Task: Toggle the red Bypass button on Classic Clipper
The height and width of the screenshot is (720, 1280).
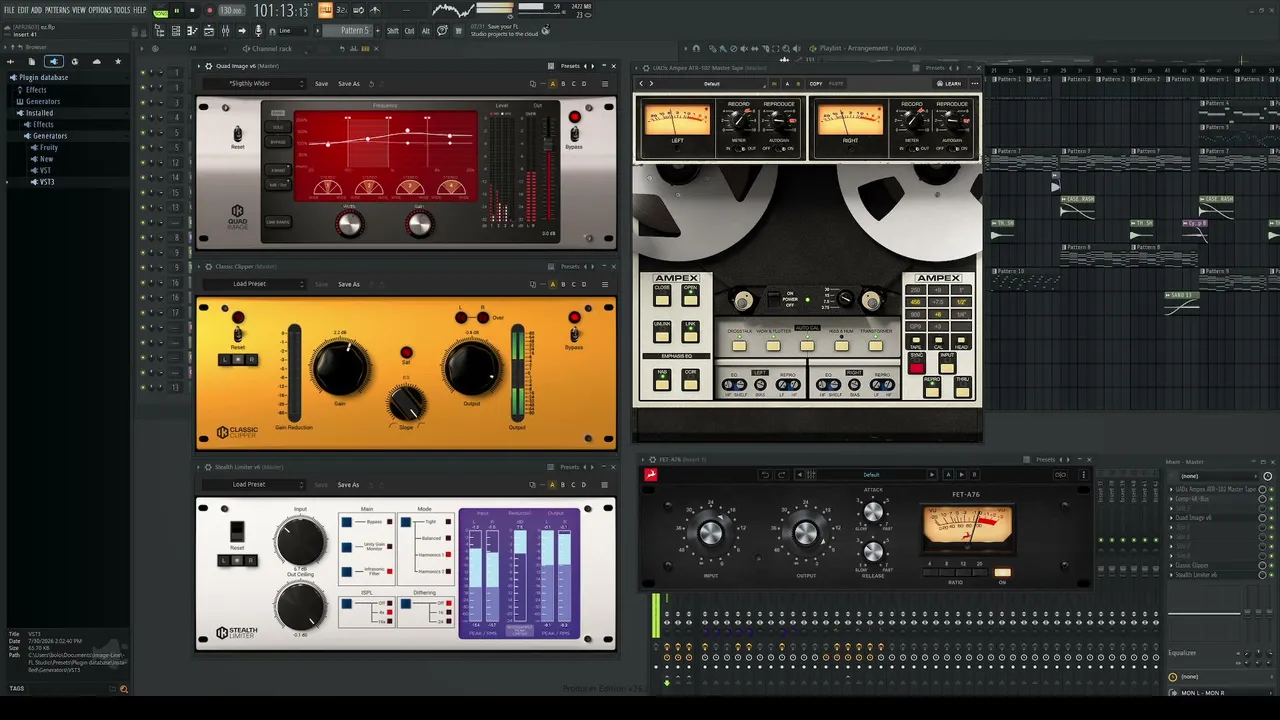Action: click(574, 318)
